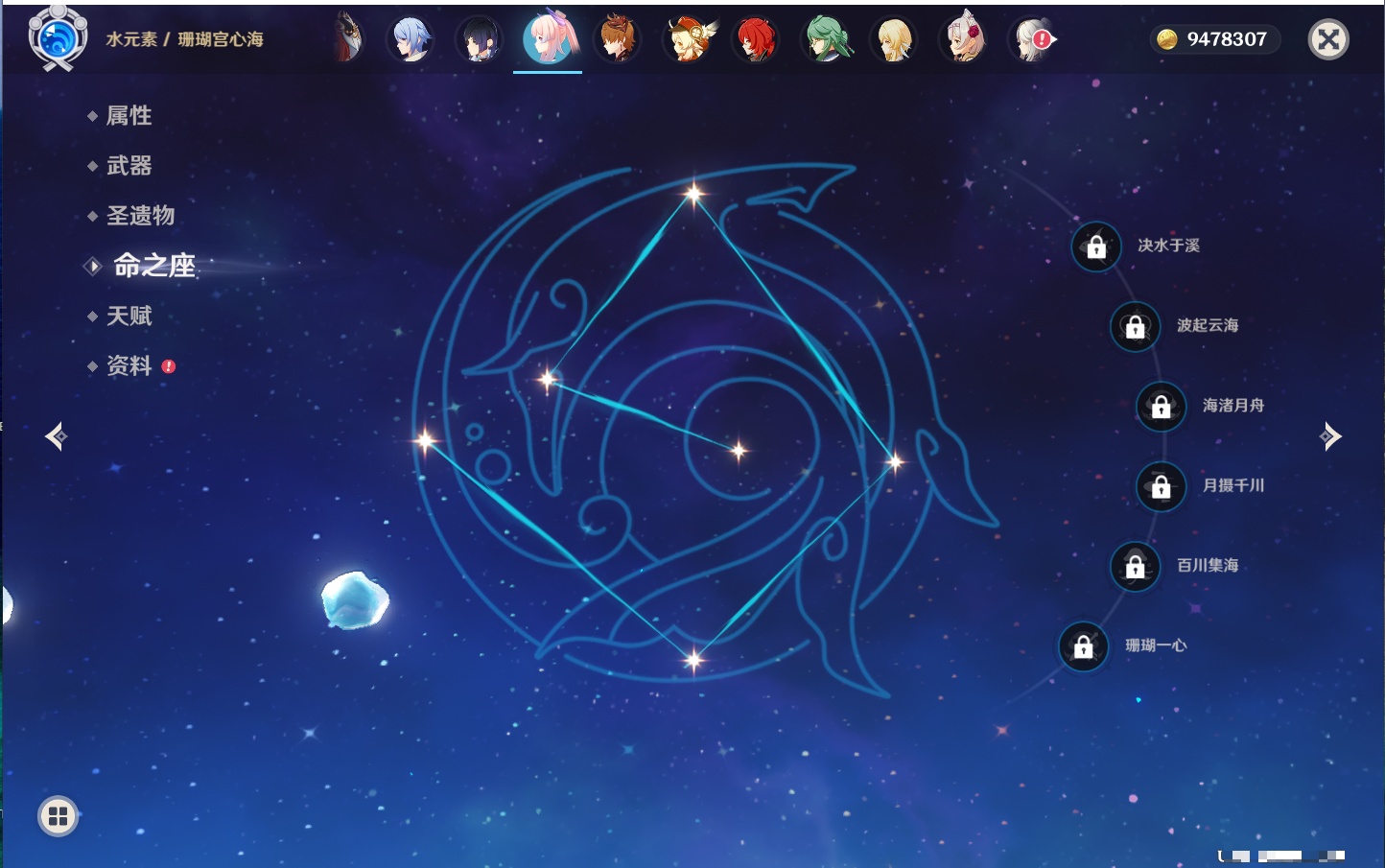This screenshot has height=868, width=1385.
Task: Click the Hydro element emblem icon
Action: [x=58, y=38]
